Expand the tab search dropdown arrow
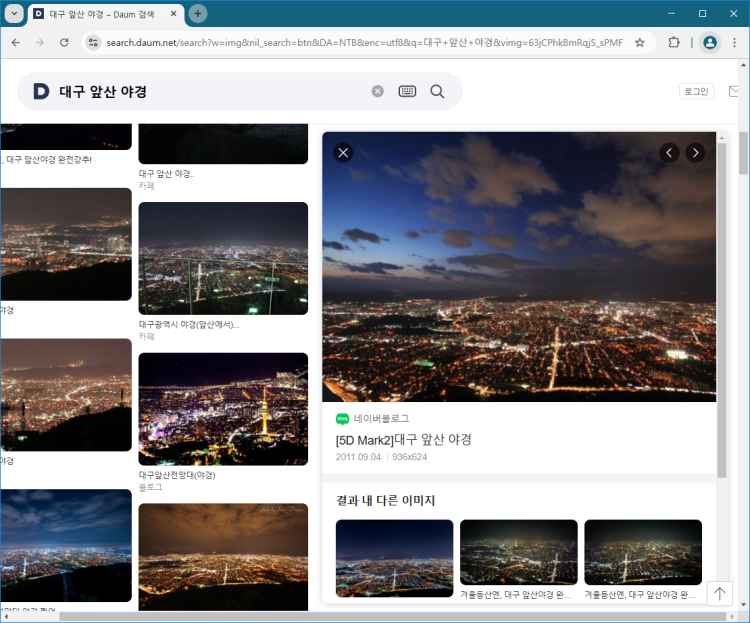750x623 pixels. point(14,14)
